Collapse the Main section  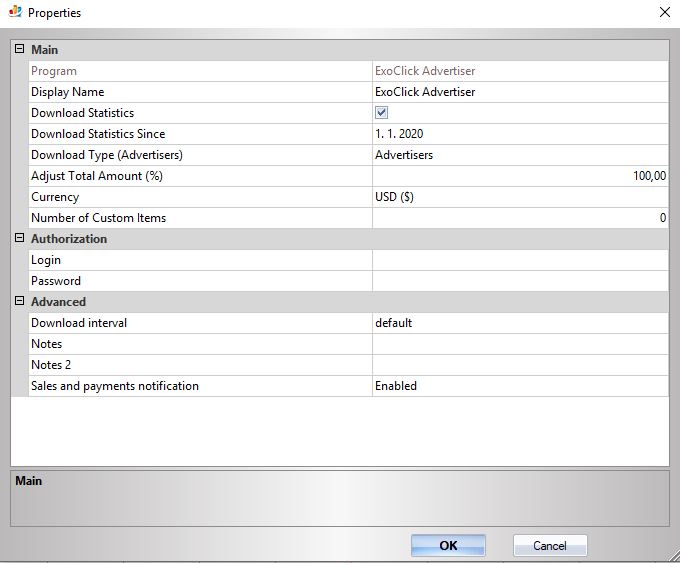[20, 49]
